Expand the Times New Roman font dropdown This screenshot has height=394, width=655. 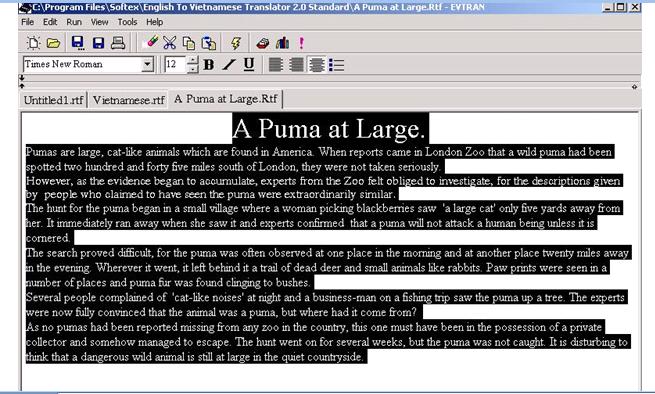[147, 64]
